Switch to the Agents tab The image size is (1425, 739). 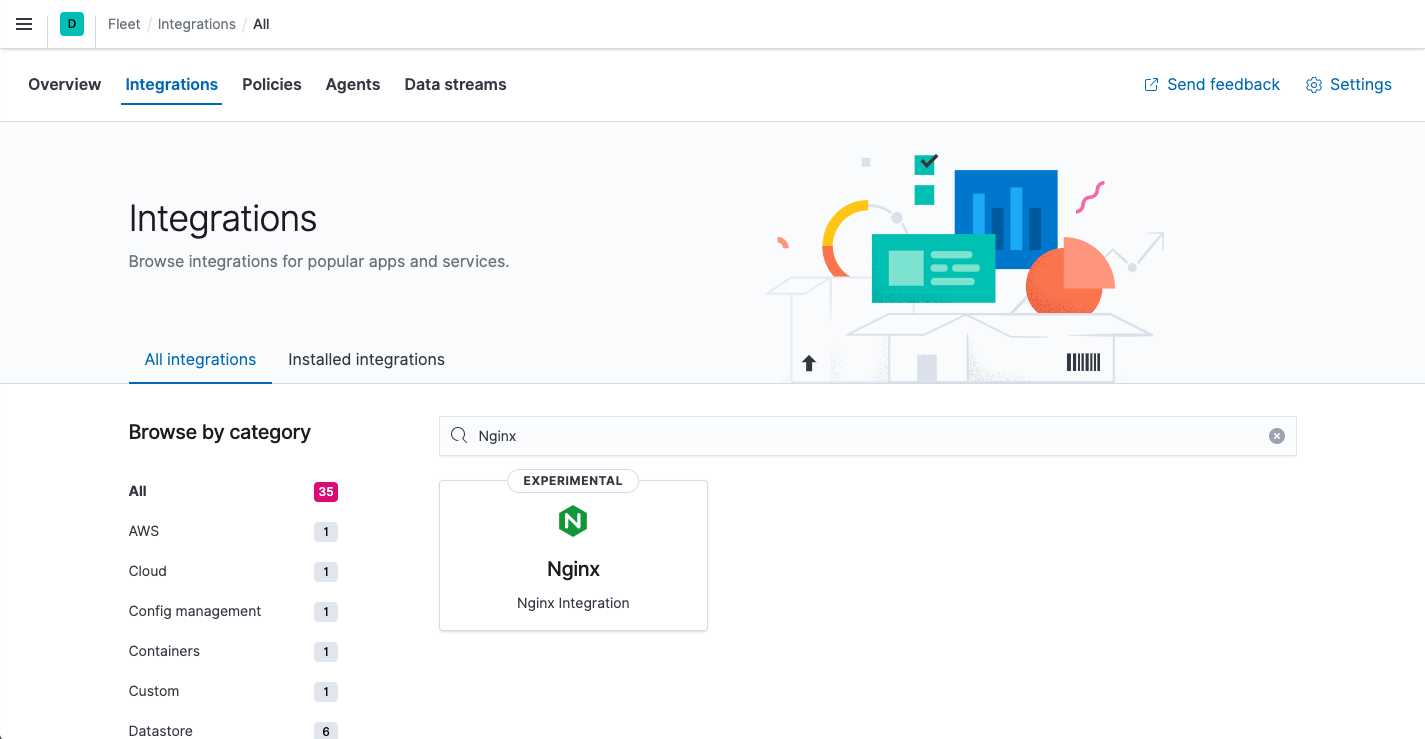pyautogui.click(x=352, y=84)
